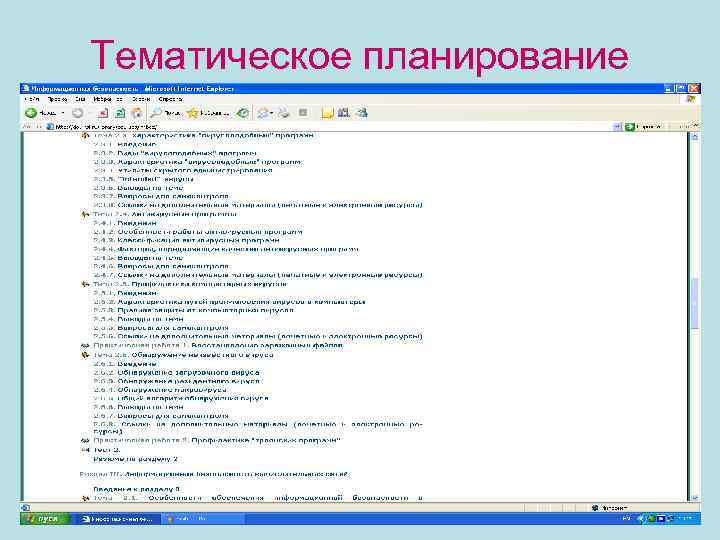Click the Mail envelope toolbar icon

(x=263, y=112)
